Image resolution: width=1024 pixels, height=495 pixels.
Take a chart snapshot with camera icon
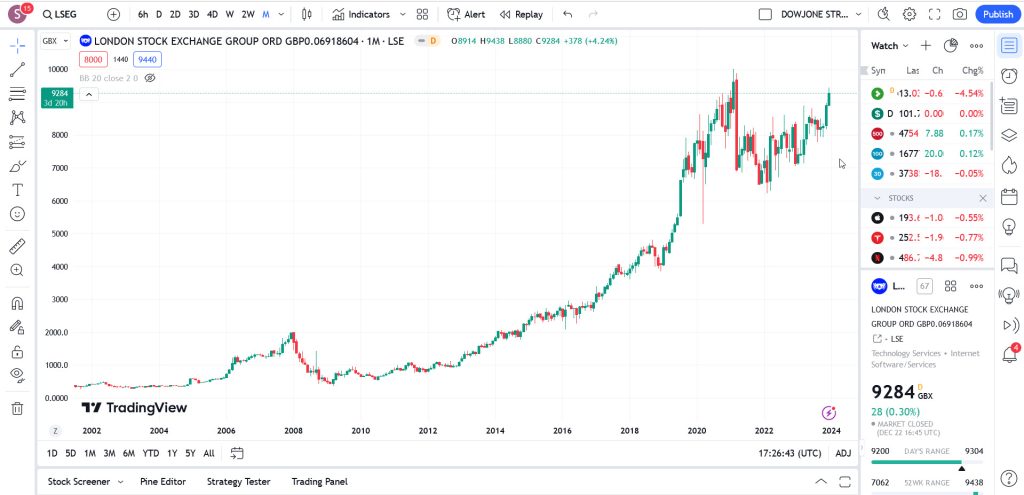(959, 15)
